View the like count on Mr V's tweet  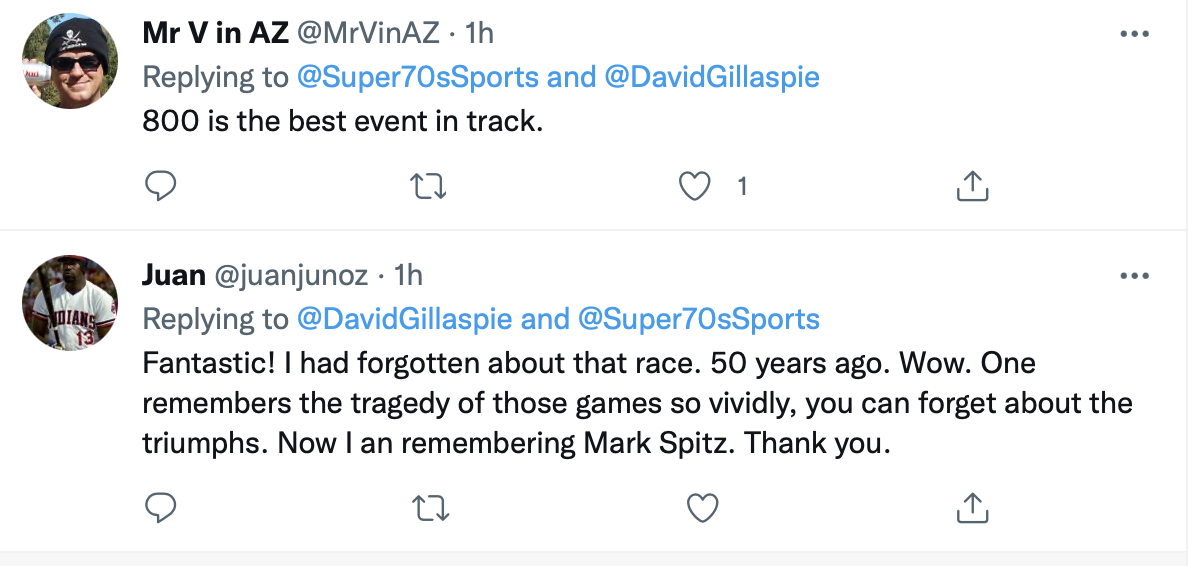tap(742, 185)
